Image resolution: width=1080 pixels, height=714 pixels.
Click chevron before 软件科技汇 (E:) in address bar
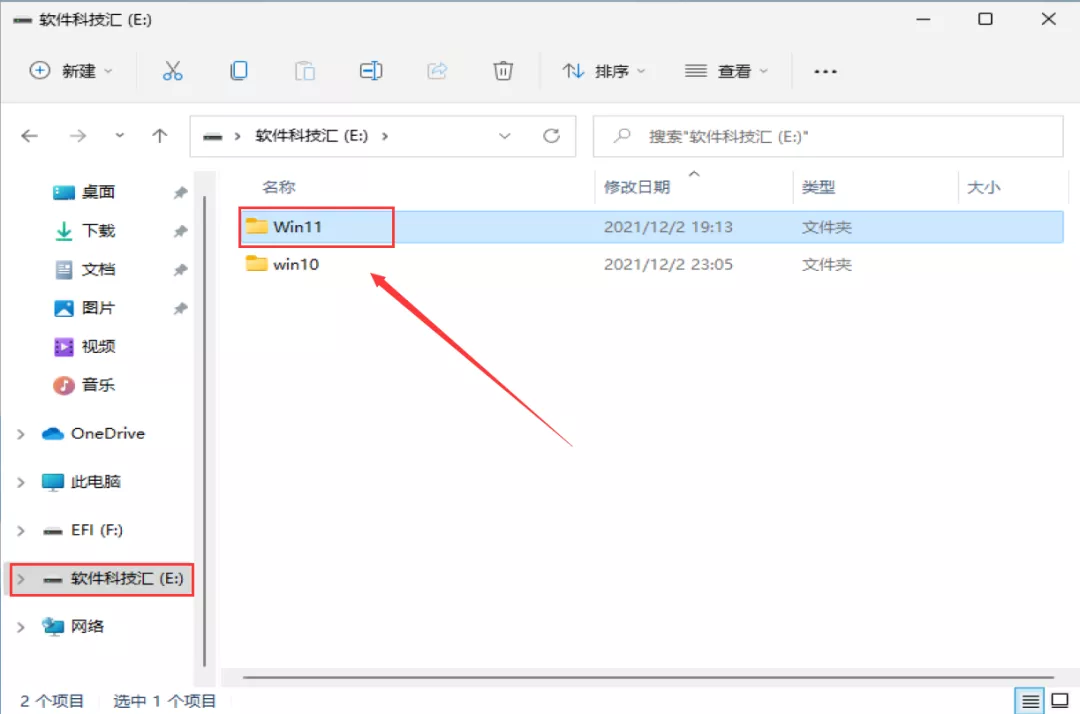coord(238,136)
